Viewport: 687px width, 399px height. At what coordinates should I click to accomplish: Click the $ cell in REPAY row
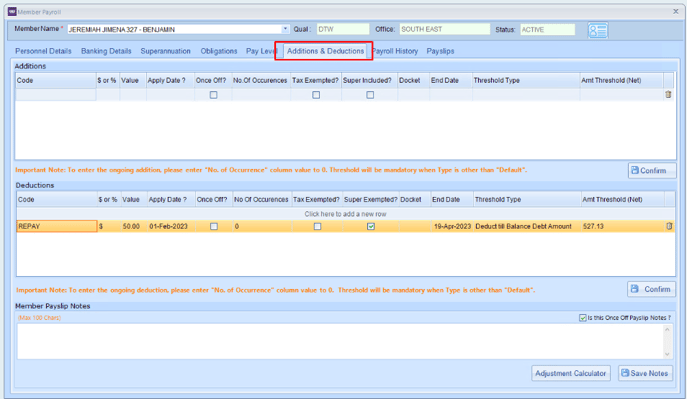(x=109, y=226)
